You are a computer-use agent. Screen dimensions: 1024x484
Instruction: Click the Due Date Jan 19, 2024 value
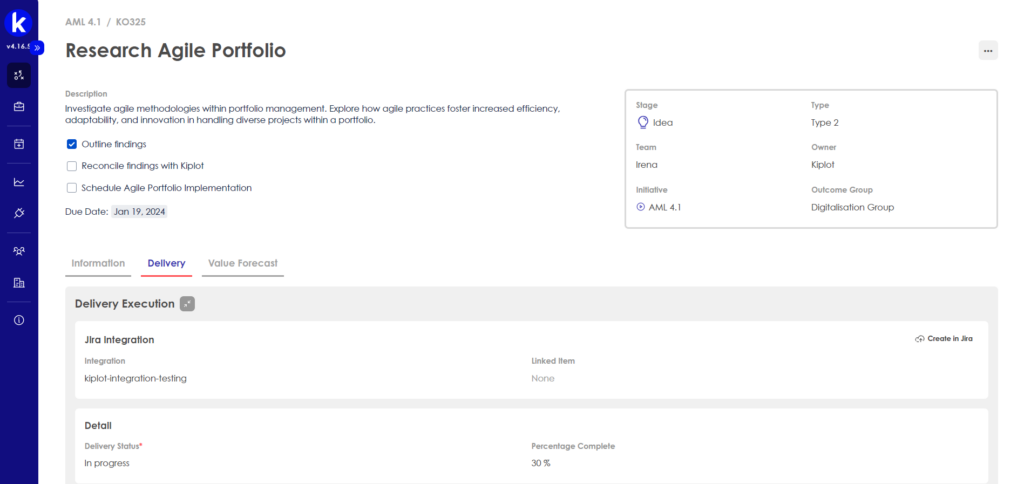(139, 212)
